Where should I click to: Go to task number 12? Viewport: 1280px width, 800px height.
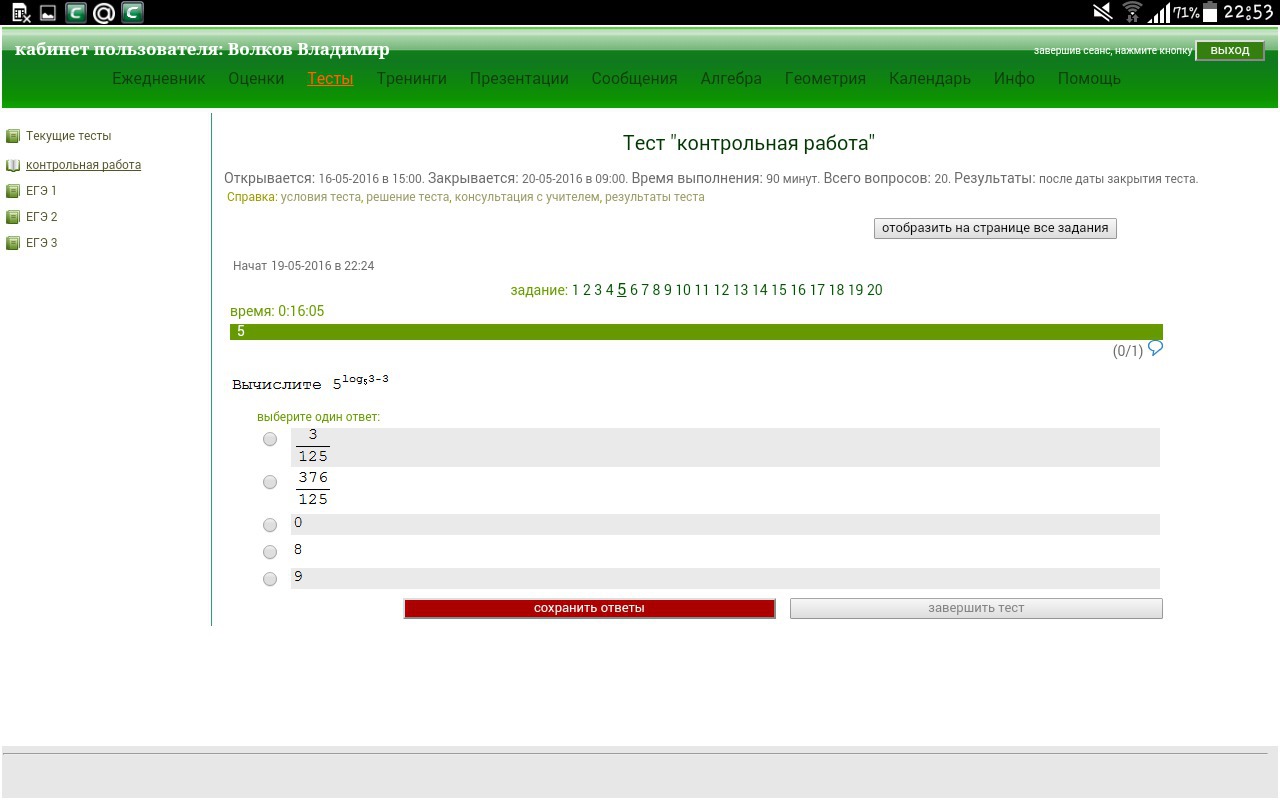[721, 290]
